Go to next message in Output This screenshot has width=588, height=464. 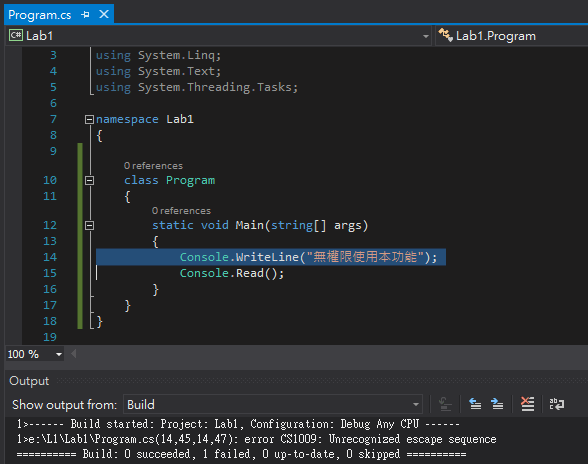(497, 404)
